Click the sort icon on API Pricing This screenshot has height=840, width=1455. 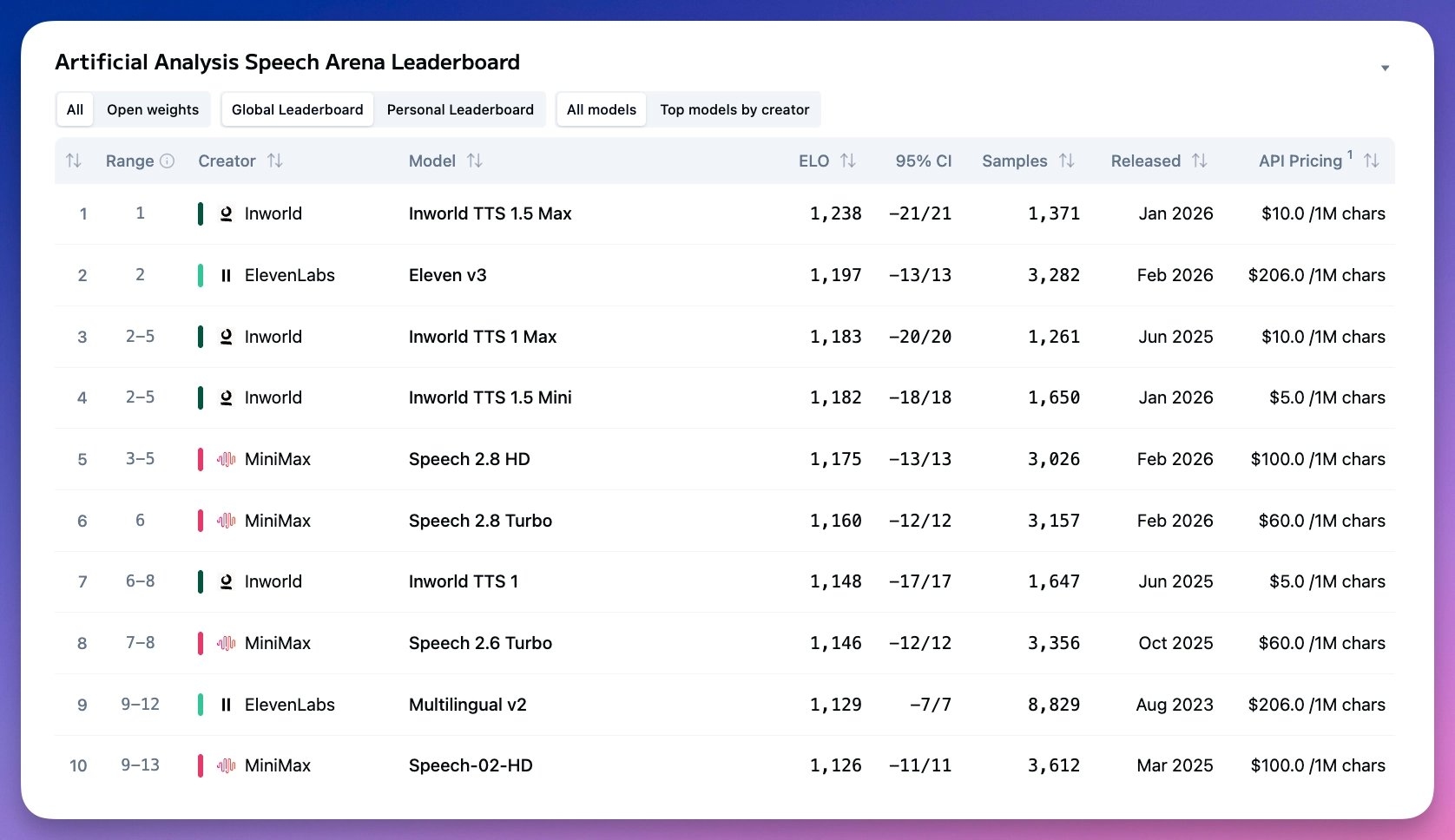click(1371, 161)
